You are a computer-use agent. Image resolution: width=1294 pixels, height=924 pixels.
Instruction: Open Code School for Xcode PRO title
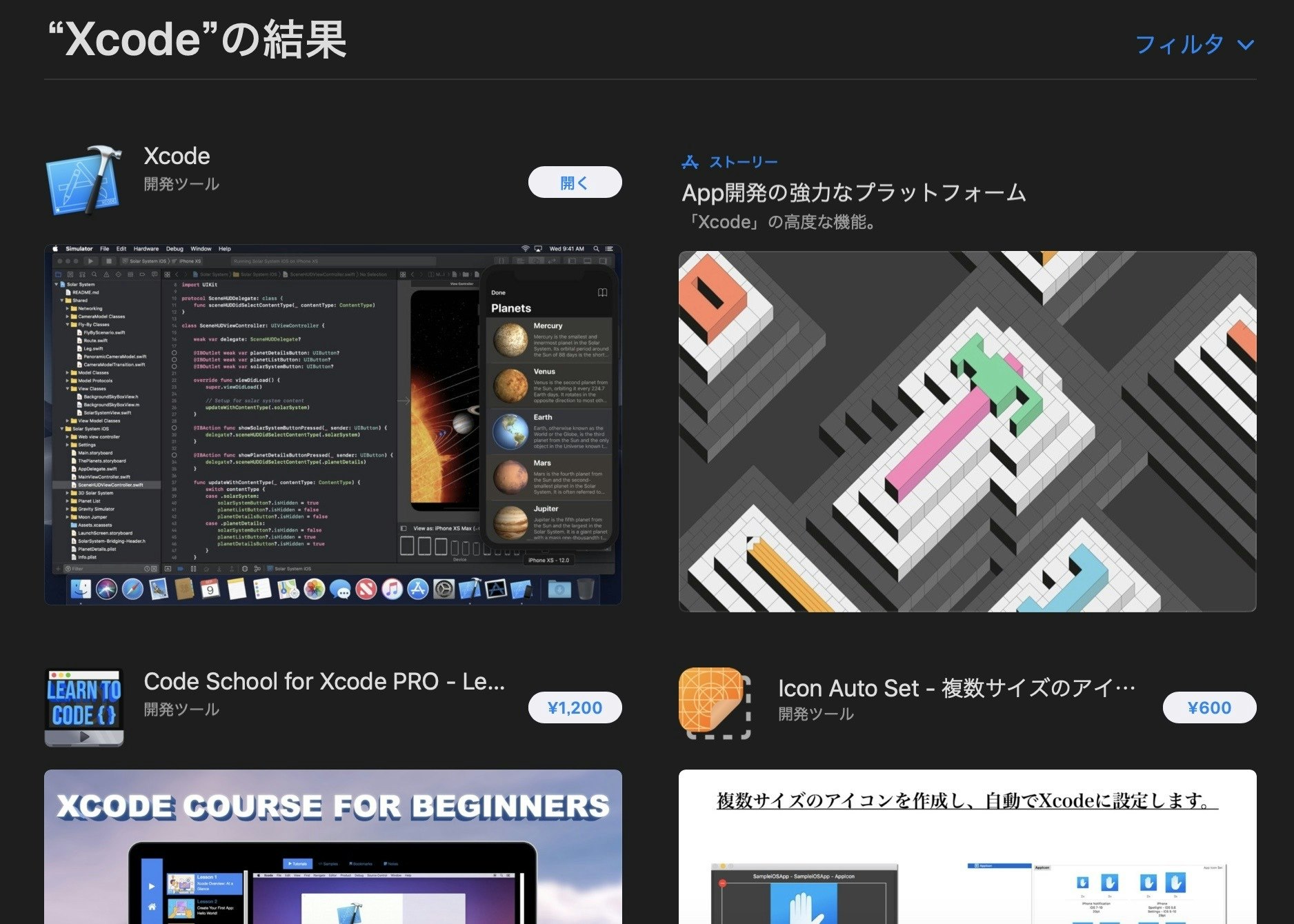coord(324,681)
